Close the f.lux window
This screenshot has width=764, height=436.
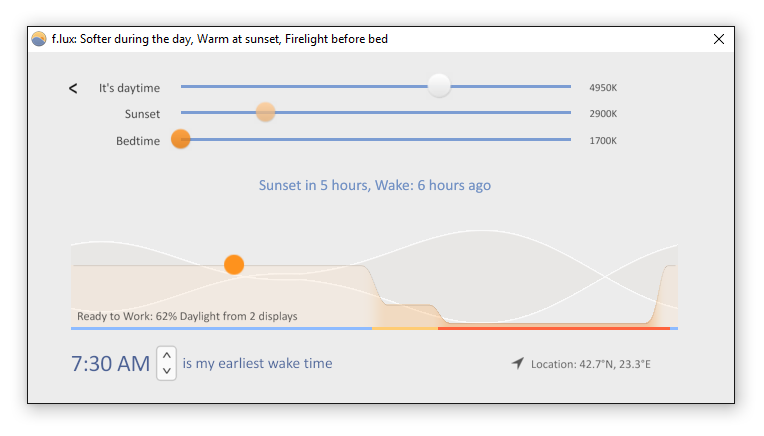tap(719, 39)
